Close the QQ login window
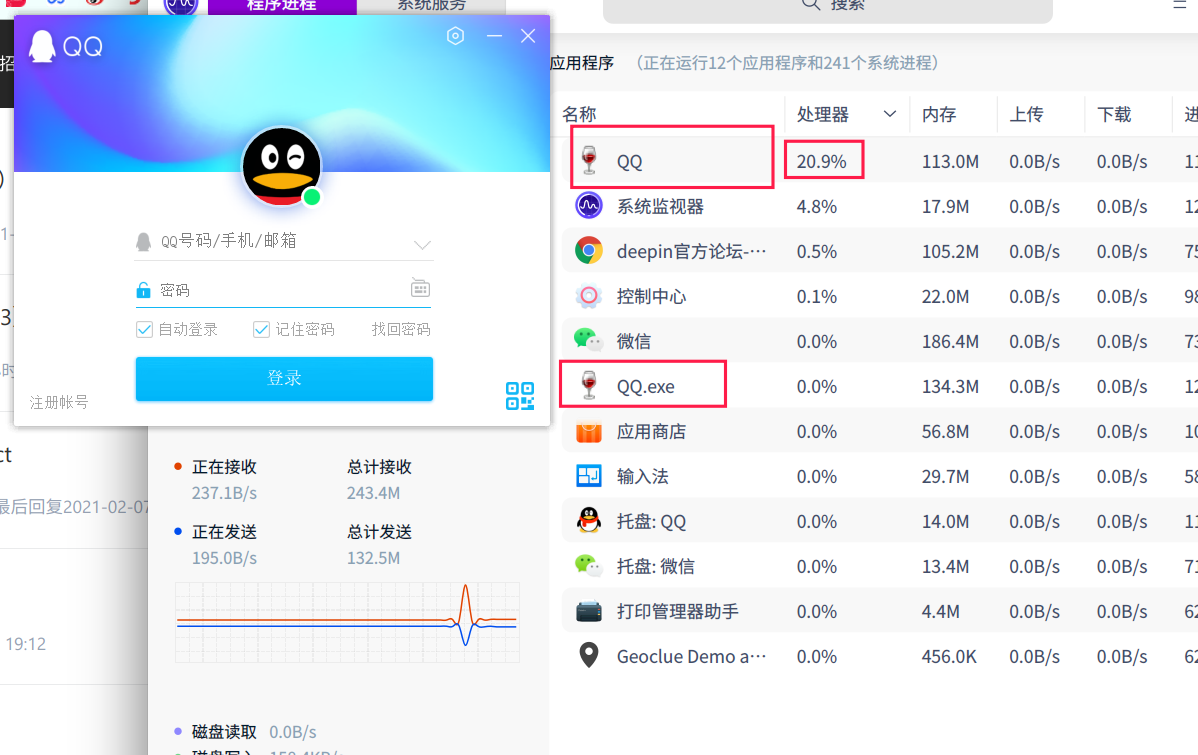Viewport: 1198px width, 755px height. point(528,36)
